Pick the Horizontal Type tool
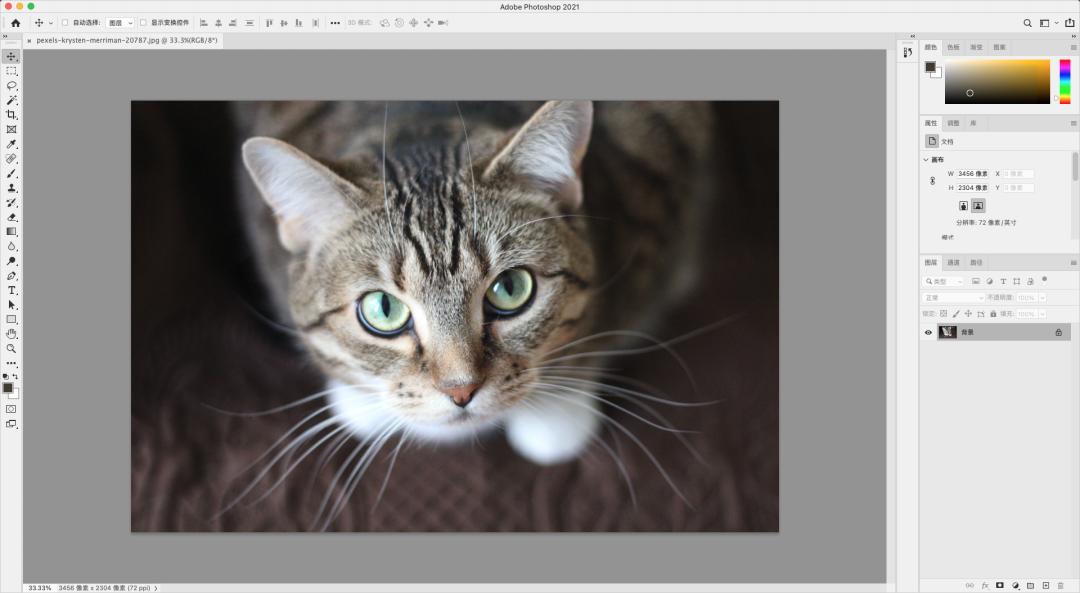 click(x=12, y=290)
